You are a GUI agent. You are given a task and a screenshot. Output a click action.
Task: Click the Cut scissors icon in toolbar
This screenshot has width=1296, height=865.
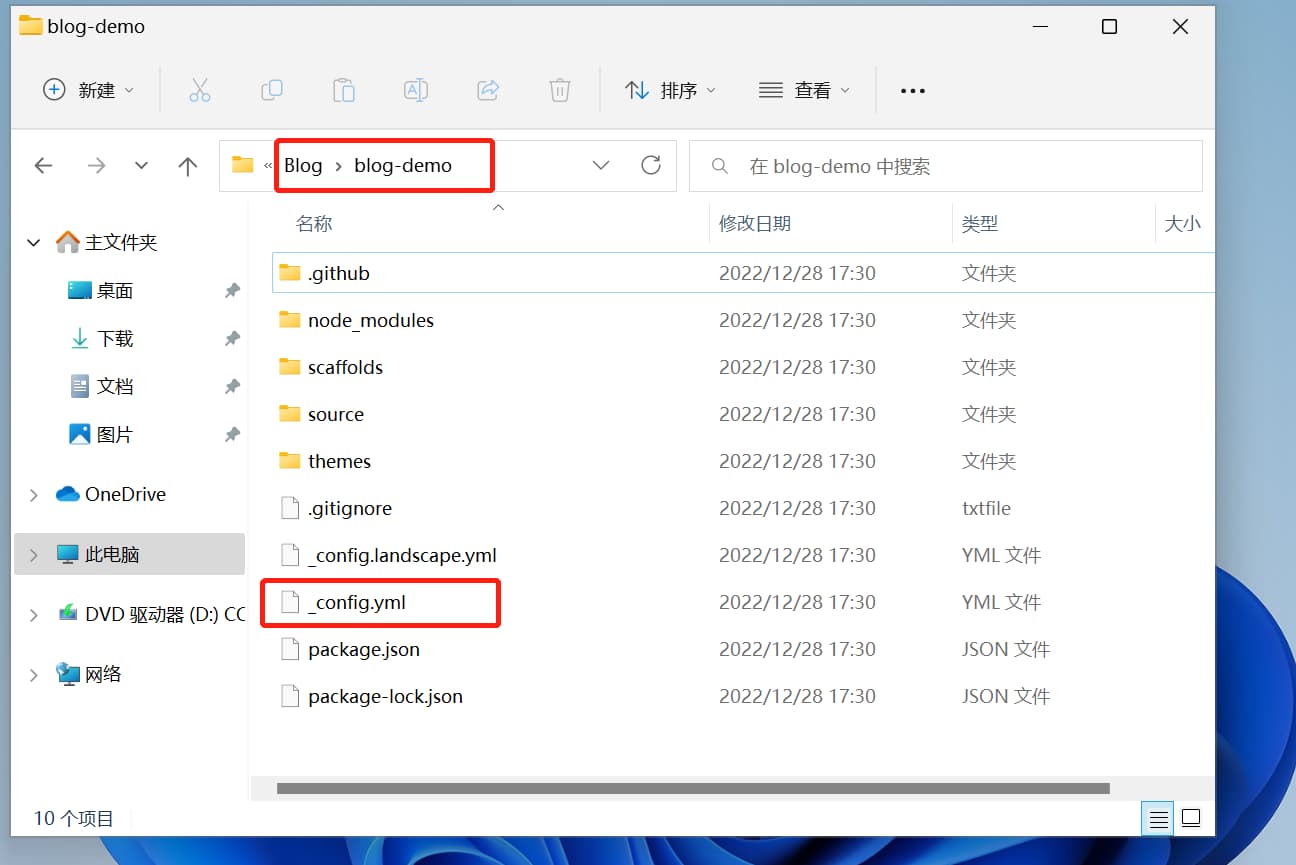pyautogui.click(x=200, y=90)
